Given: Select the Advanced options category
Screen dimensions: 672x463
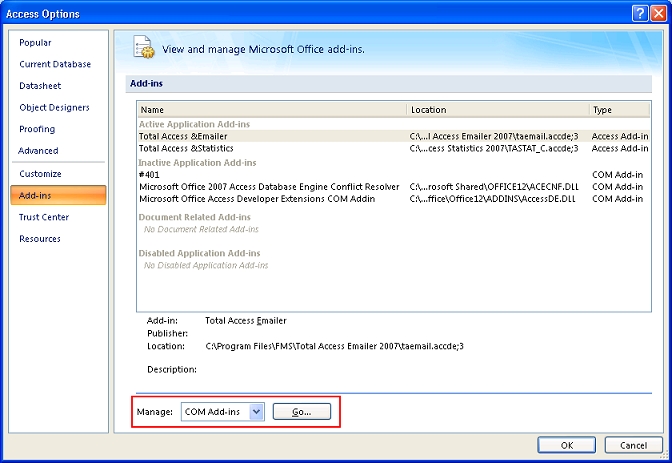Looking at the screenshot, I should [38, 150].
